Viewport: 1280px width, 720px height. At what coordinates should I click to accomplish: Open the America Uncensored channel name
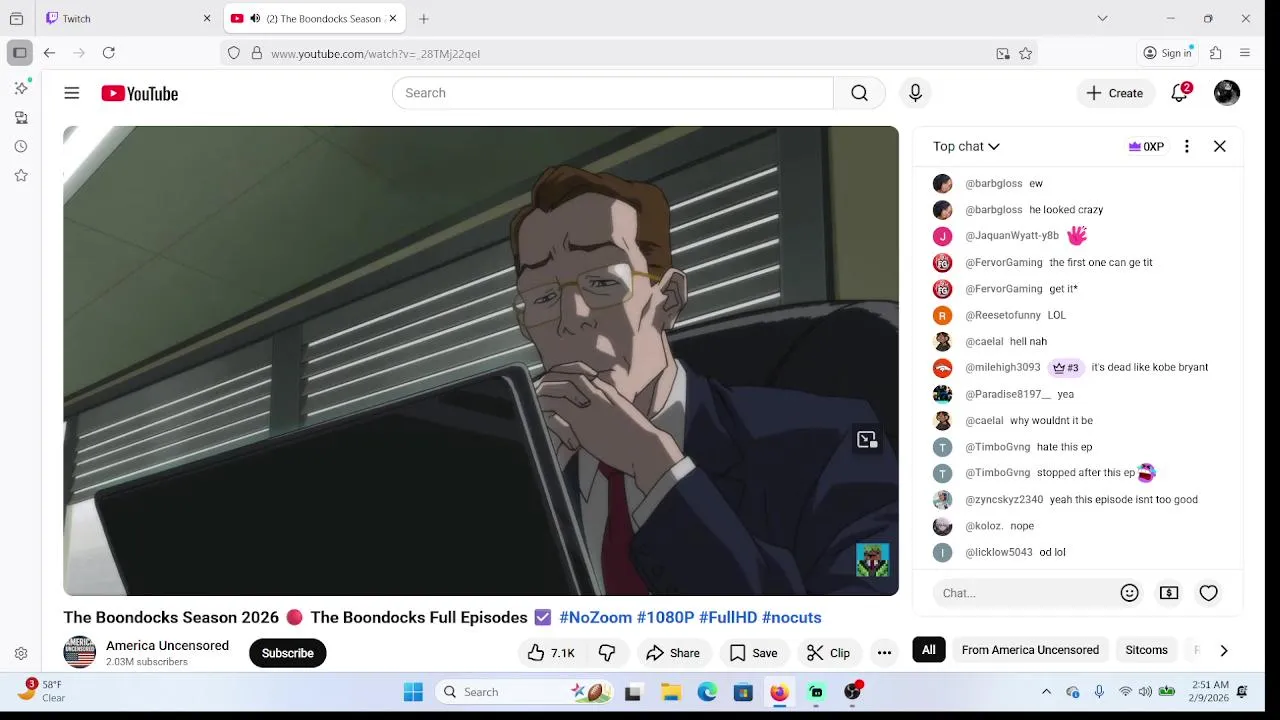[167, 645]
